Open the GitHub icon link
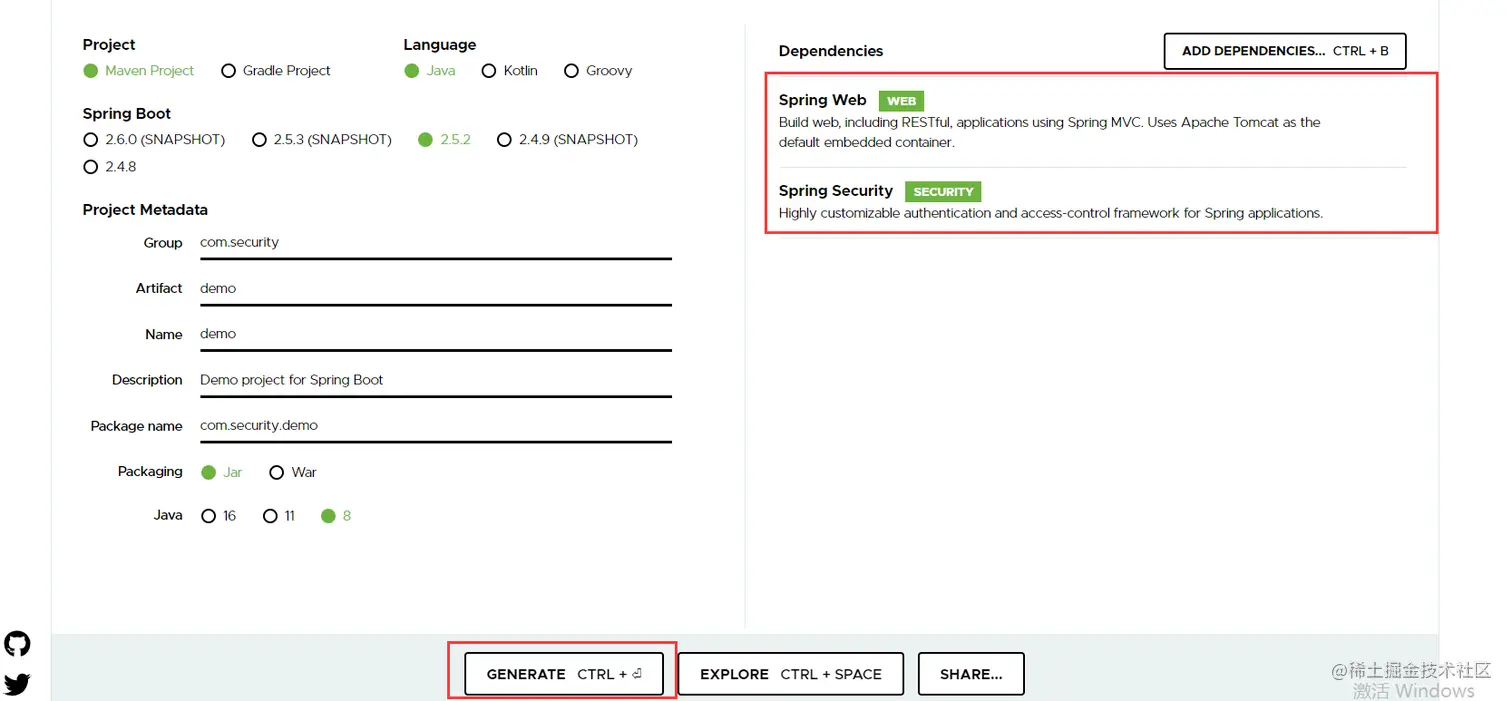The image size is (1512, 701). point(17,644)
